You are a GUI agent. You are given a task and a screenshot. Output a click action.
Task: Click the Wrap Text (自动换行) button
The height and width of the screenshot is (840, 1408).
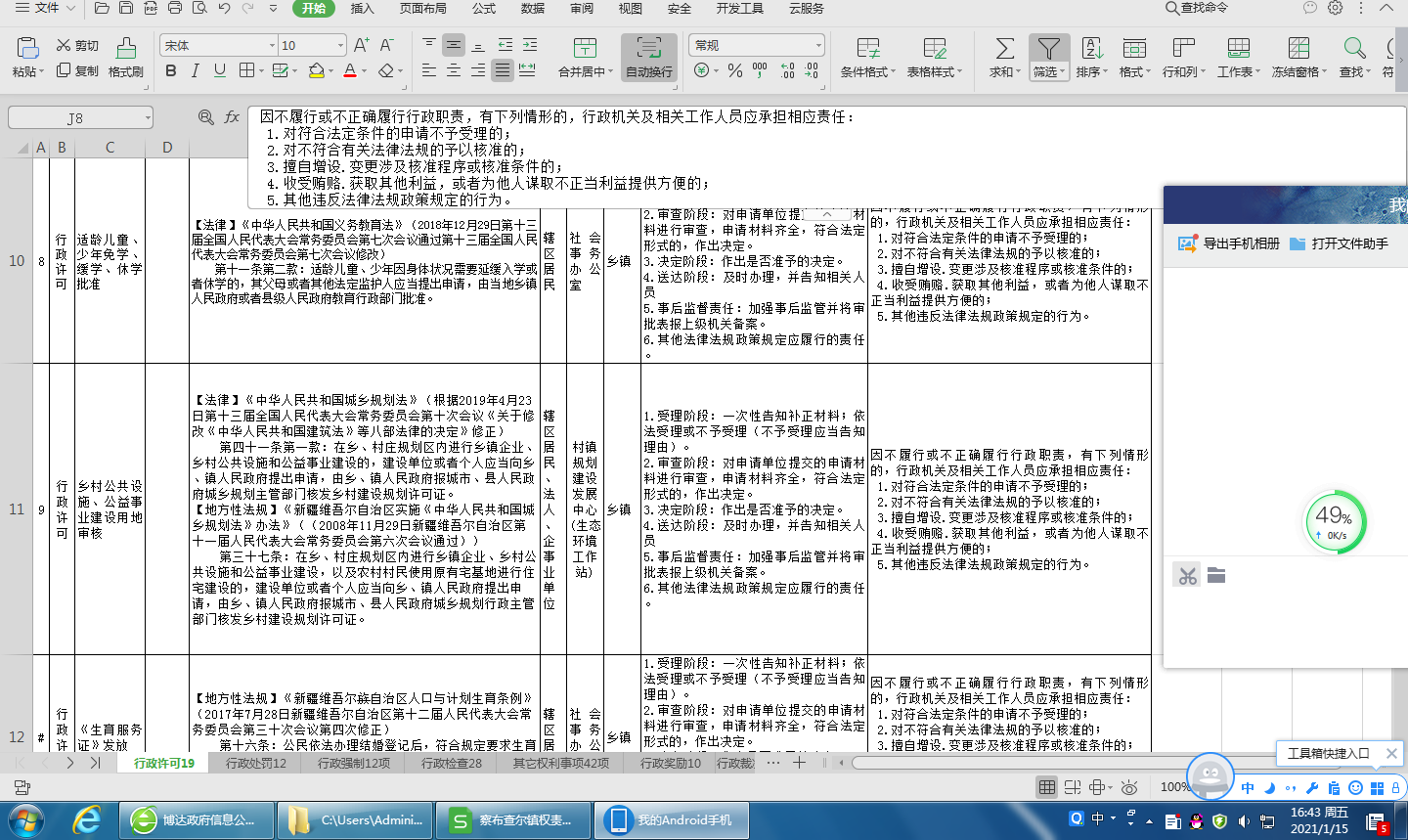649,57
